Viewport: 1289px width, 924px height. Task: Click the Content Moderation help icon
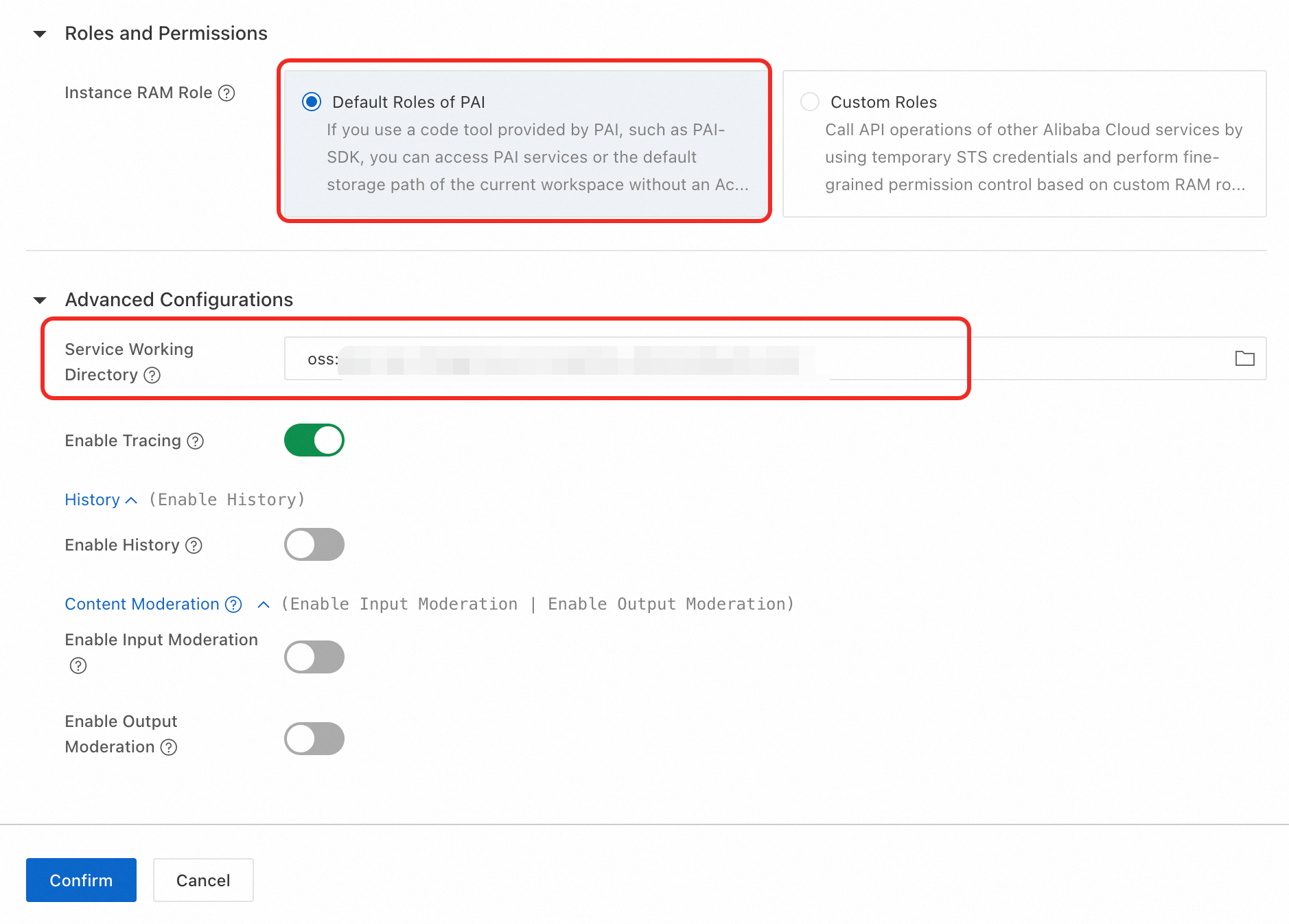pos(234,604)
